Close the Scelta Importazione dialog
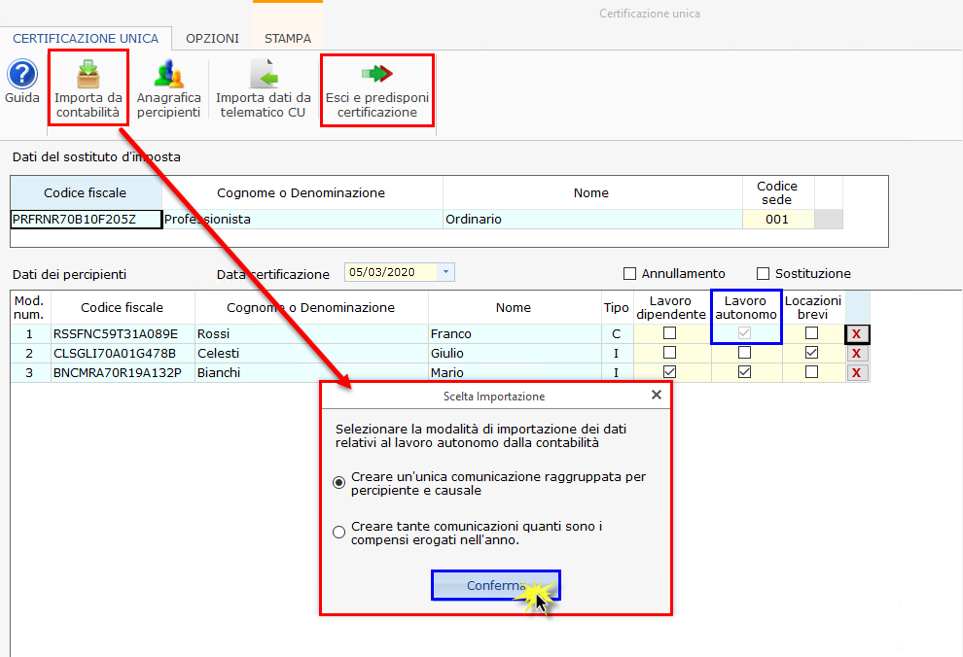Viewport: 963px width, 657px height. [656, 395]
